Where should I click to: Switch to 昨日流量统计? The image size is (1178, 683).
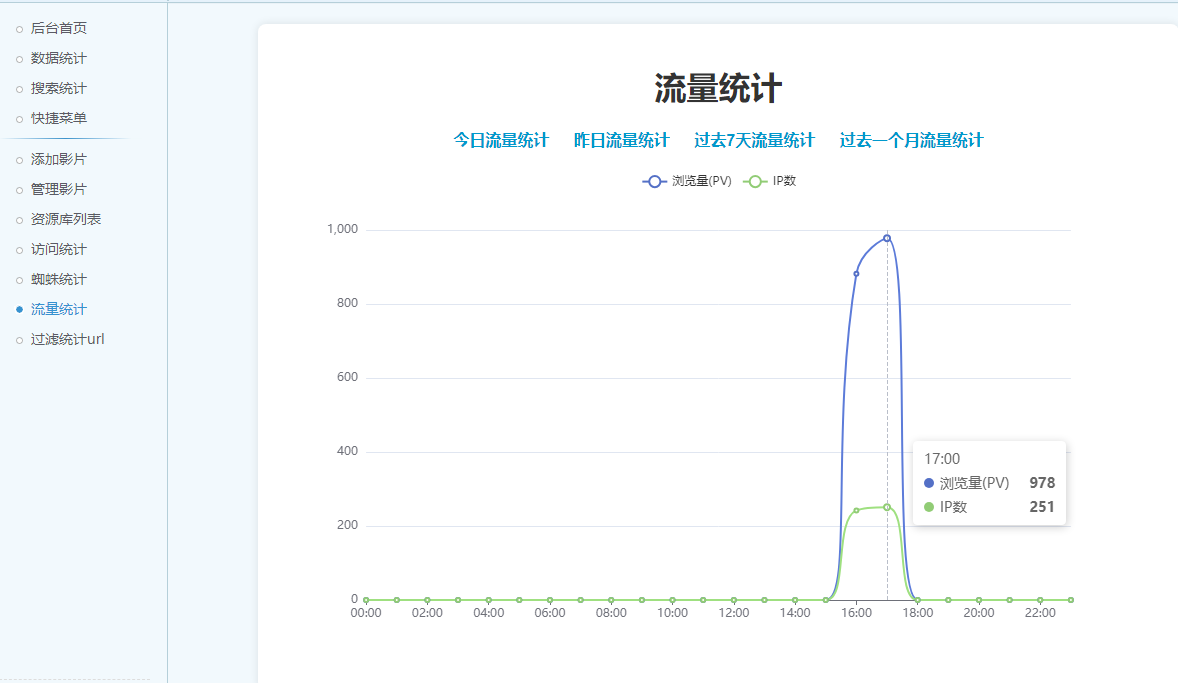click(x=621, y=140)
